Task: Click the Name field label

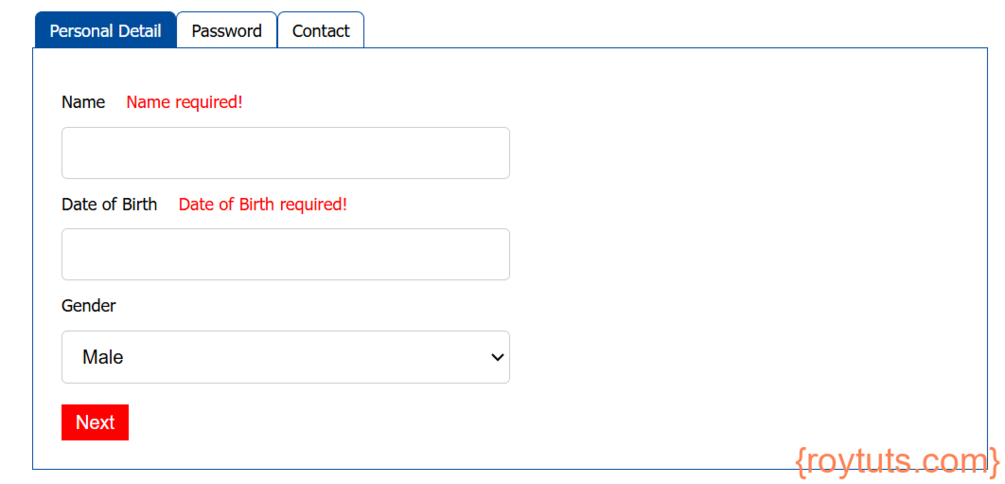Action: pos(83,103)
